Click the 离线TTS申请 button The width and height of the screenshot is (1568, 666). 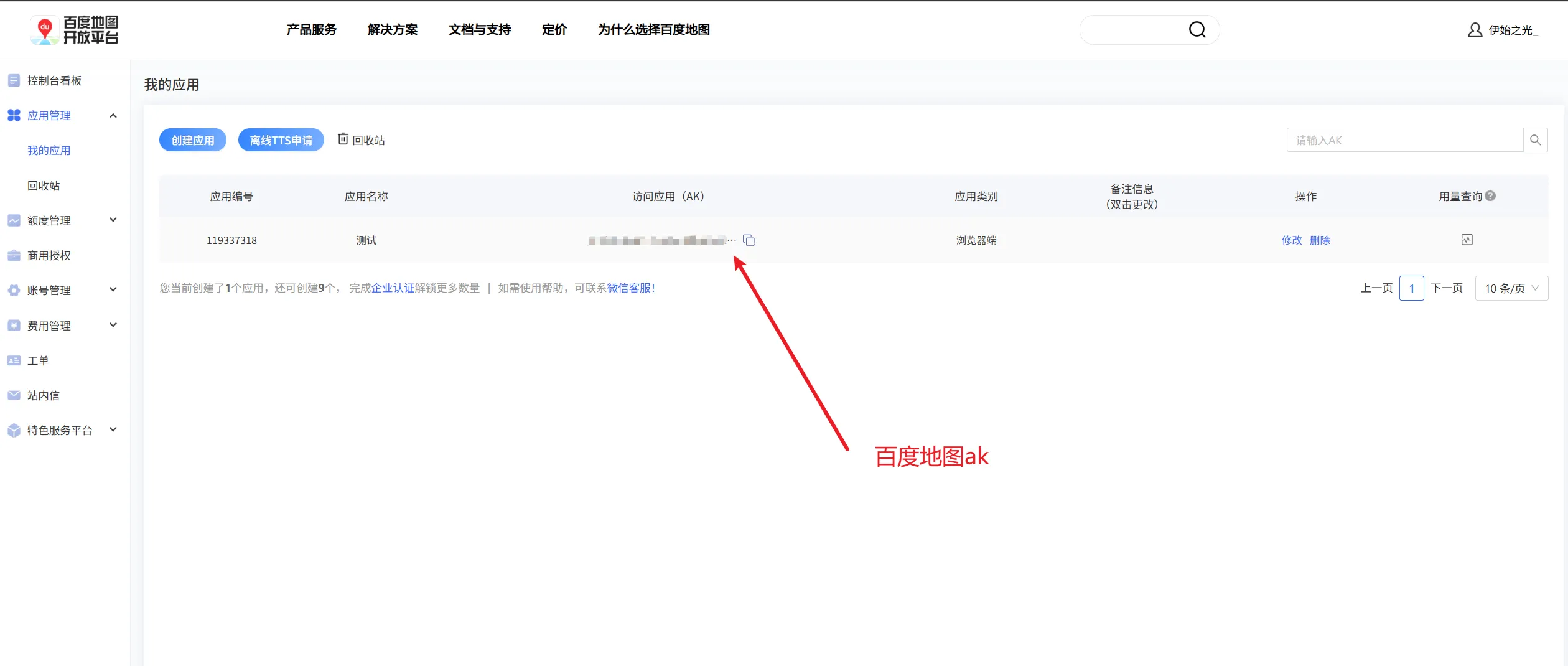pos(281,140)
